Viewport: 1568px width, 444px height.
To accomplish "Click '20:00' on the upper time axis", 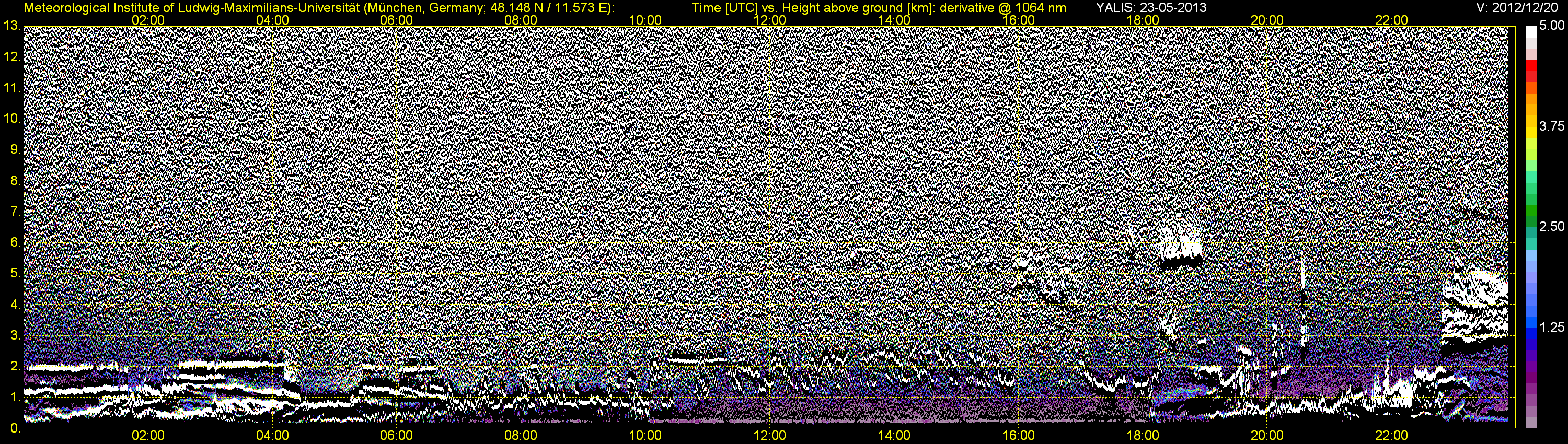I will 1267,20.
